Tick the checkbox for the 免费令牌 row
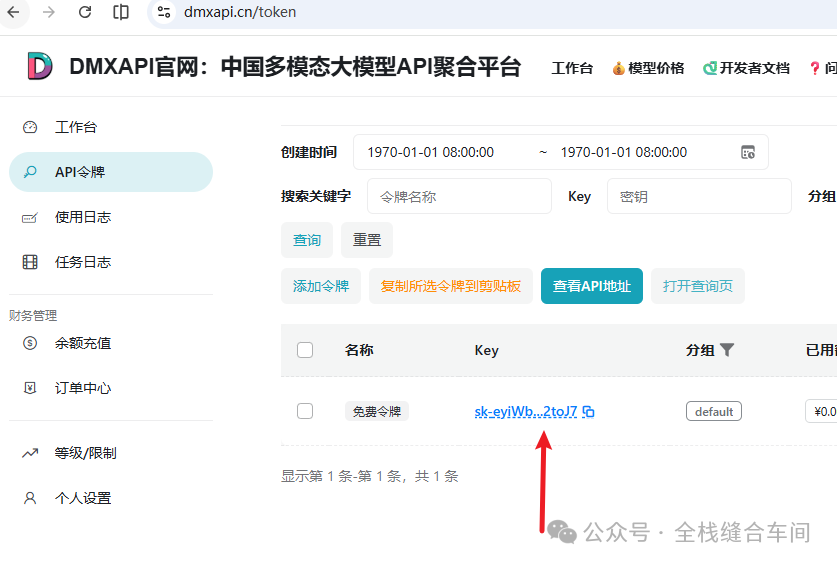This screenshot has height=565, width=837. click(x=305, y=411)
